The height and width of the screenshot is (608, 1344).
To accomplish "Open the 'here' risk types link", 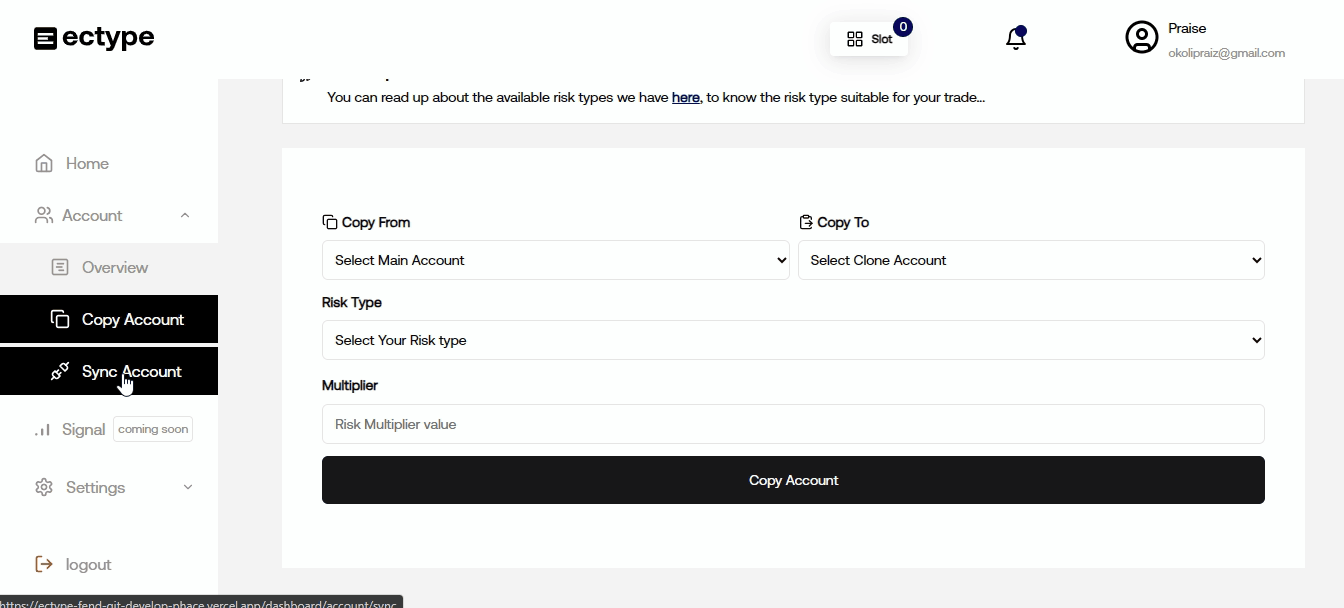I will [685, 97].
